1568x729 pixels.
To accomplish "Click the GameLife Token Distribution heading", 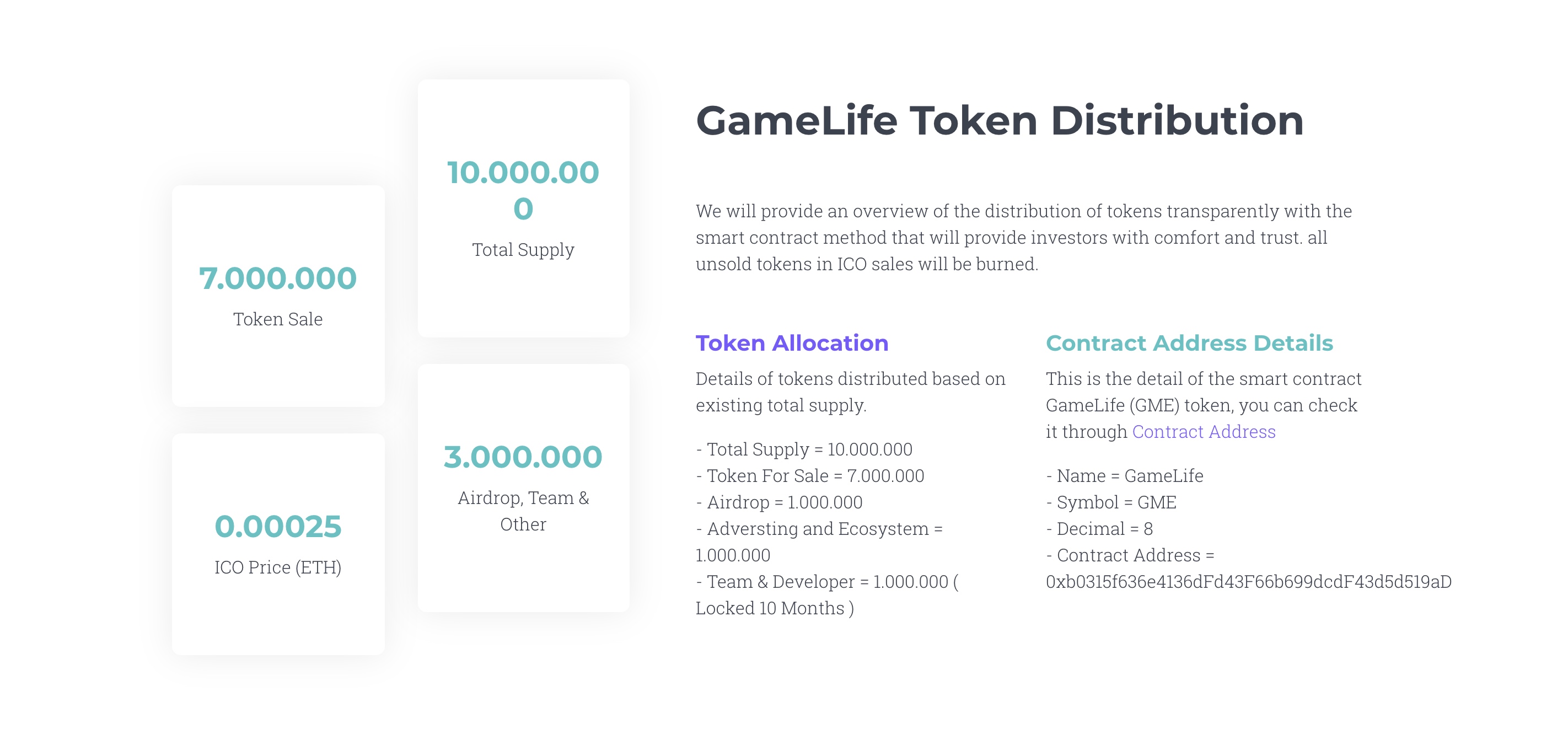I will pos(1000,120).
